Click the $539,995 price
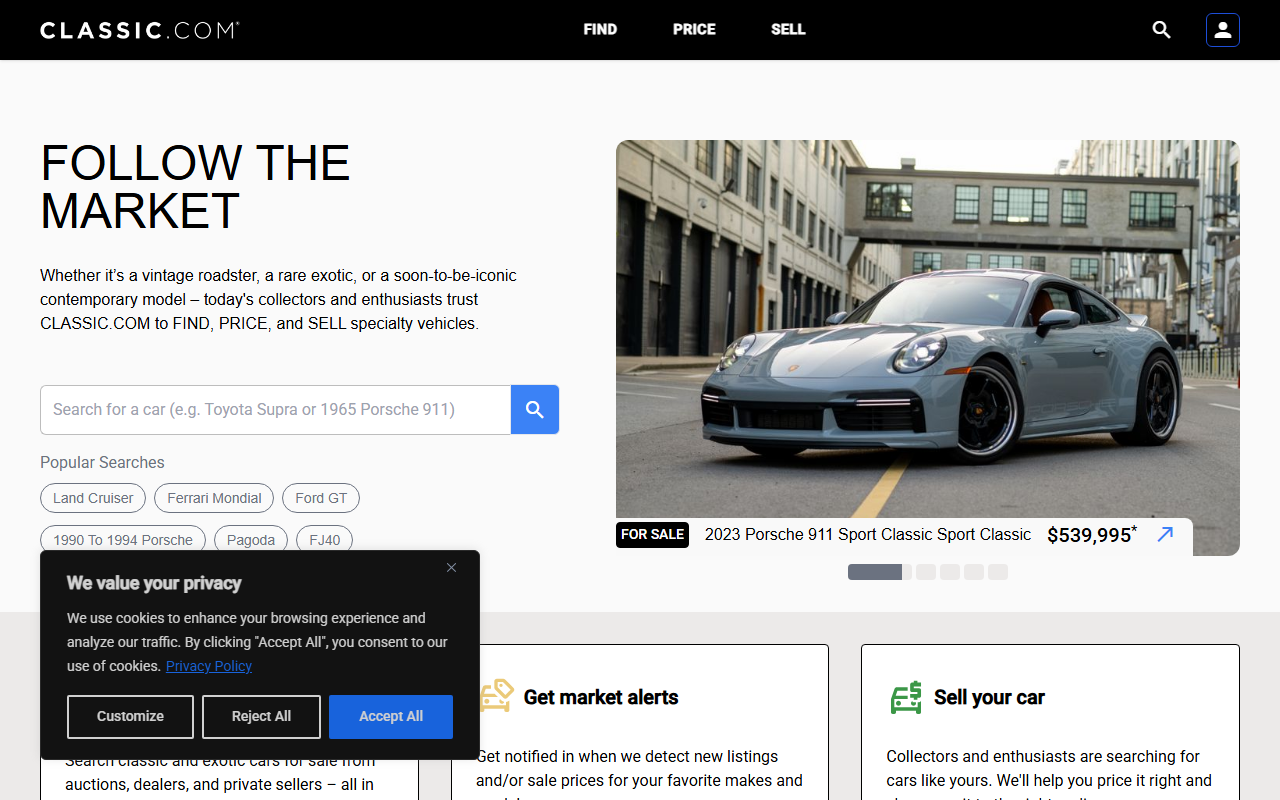This screenshot has width=1280, height=800. [x=1092, y=535]
